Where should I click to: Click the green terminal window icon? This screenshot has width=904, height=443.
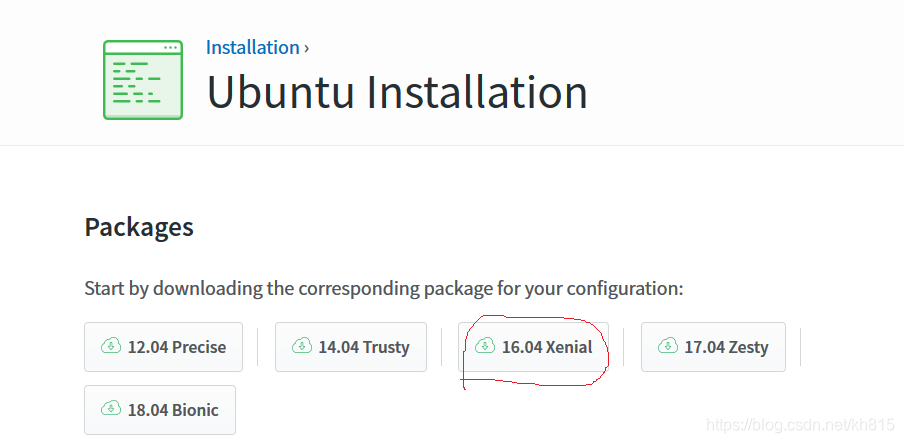143,80
